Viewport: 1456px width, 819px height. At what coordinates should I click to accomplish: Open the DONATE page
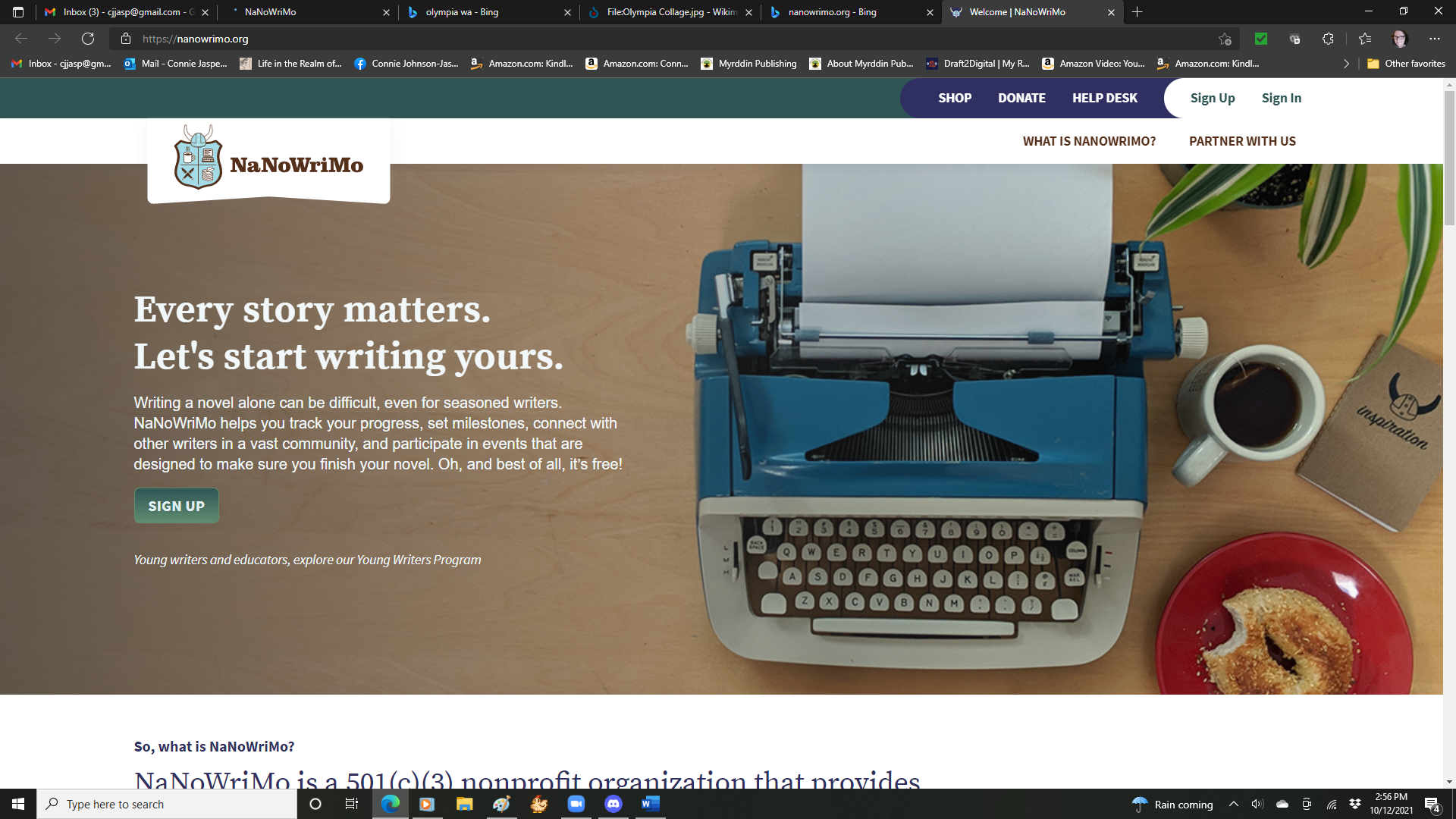(x=1021, y=98)
